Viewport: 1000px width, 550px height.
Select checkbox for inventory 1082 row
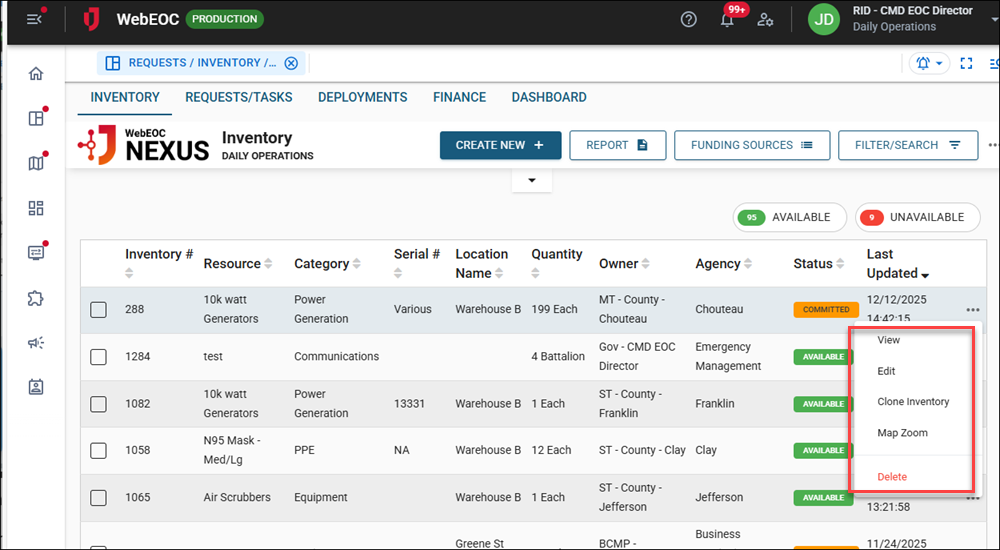pyautogui.click(x=98, y=404)
